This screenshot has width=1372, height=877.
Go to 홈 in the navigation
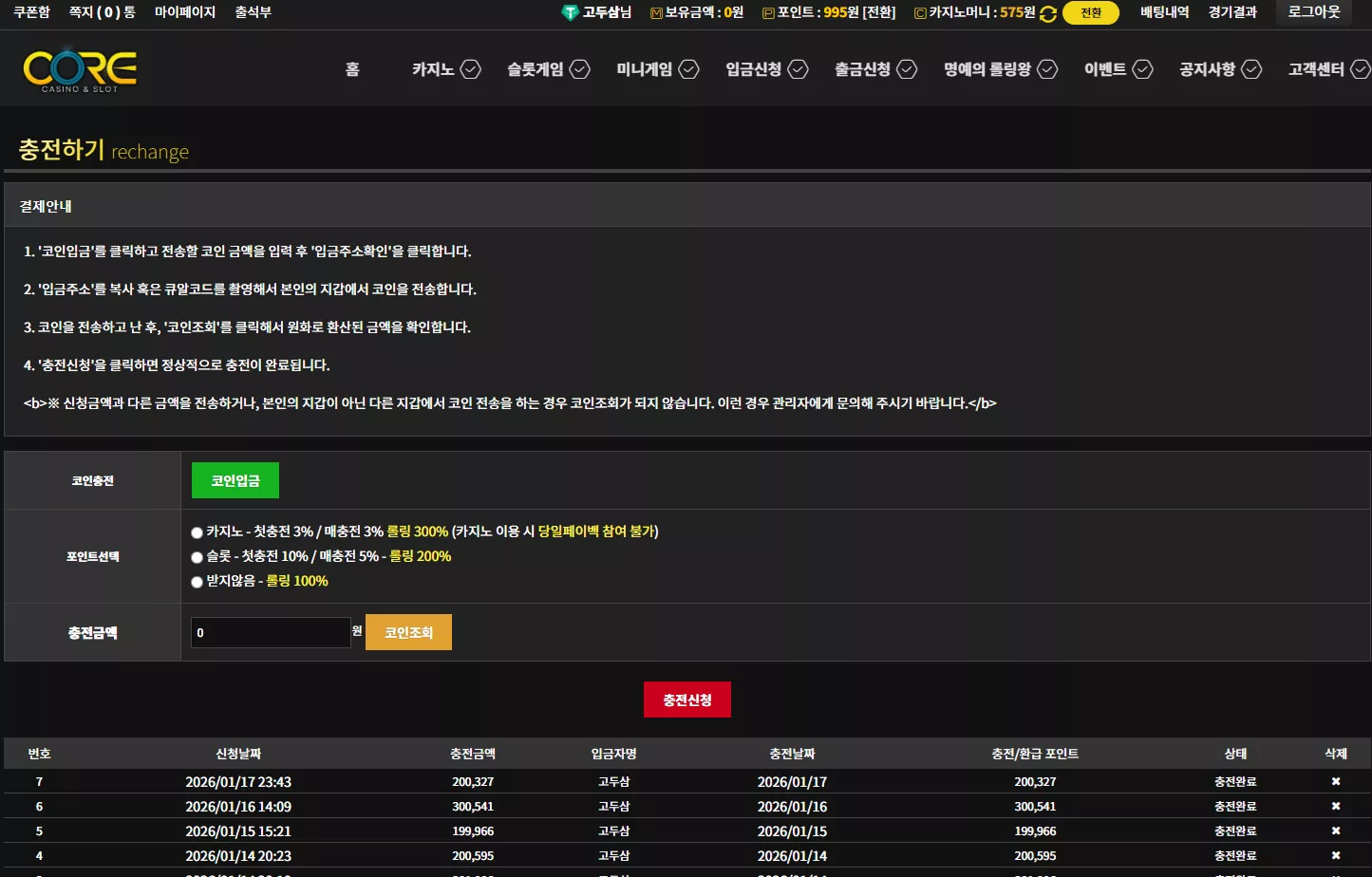click(x=352, y=69)
